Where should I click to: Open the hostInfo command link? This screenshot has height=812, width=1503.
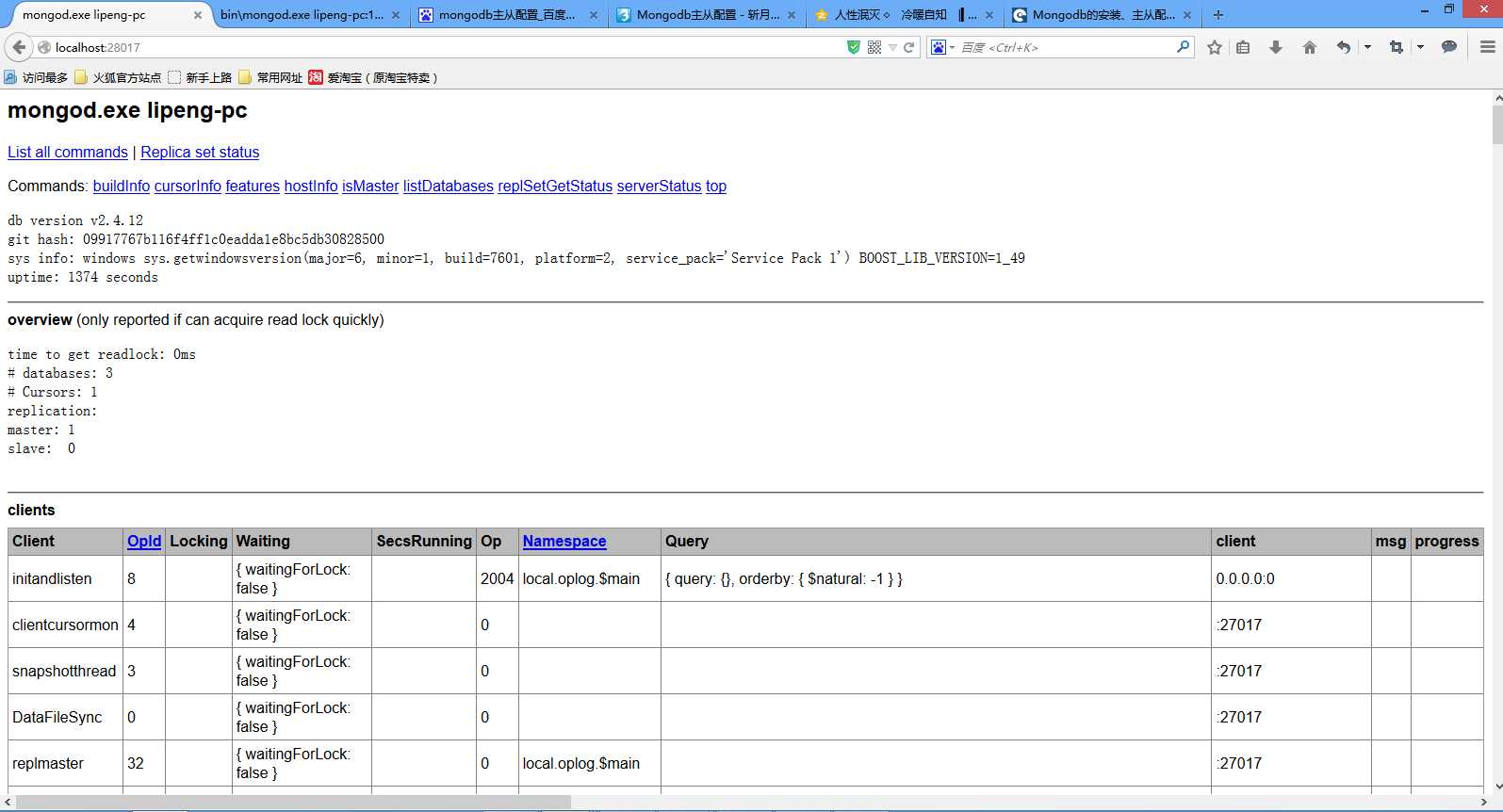[x=311, y=186]
